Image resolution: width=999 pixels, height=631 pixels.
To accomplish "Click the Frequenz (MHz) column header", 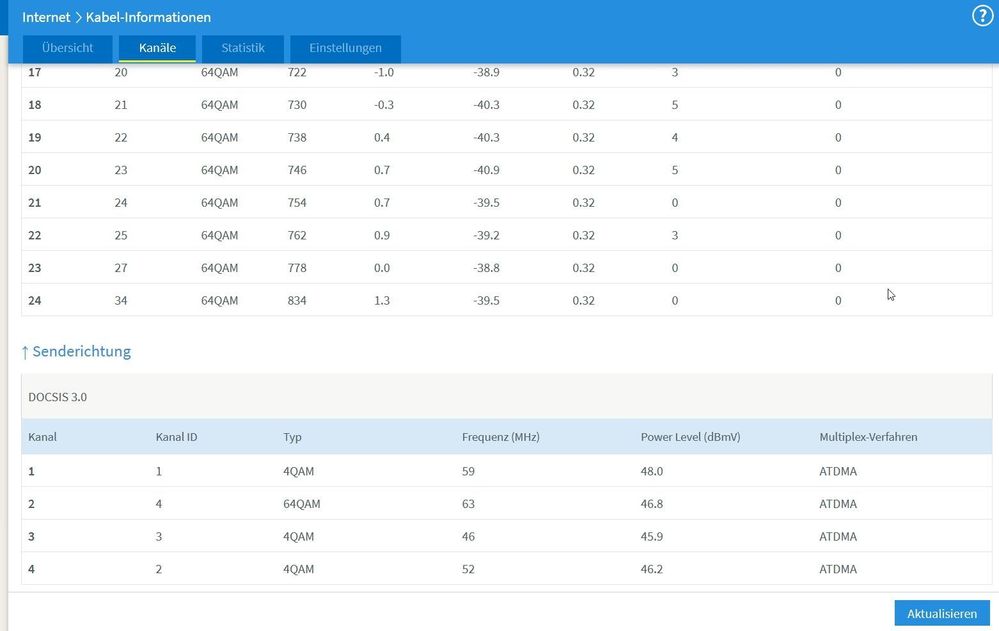I will [501, 437].
